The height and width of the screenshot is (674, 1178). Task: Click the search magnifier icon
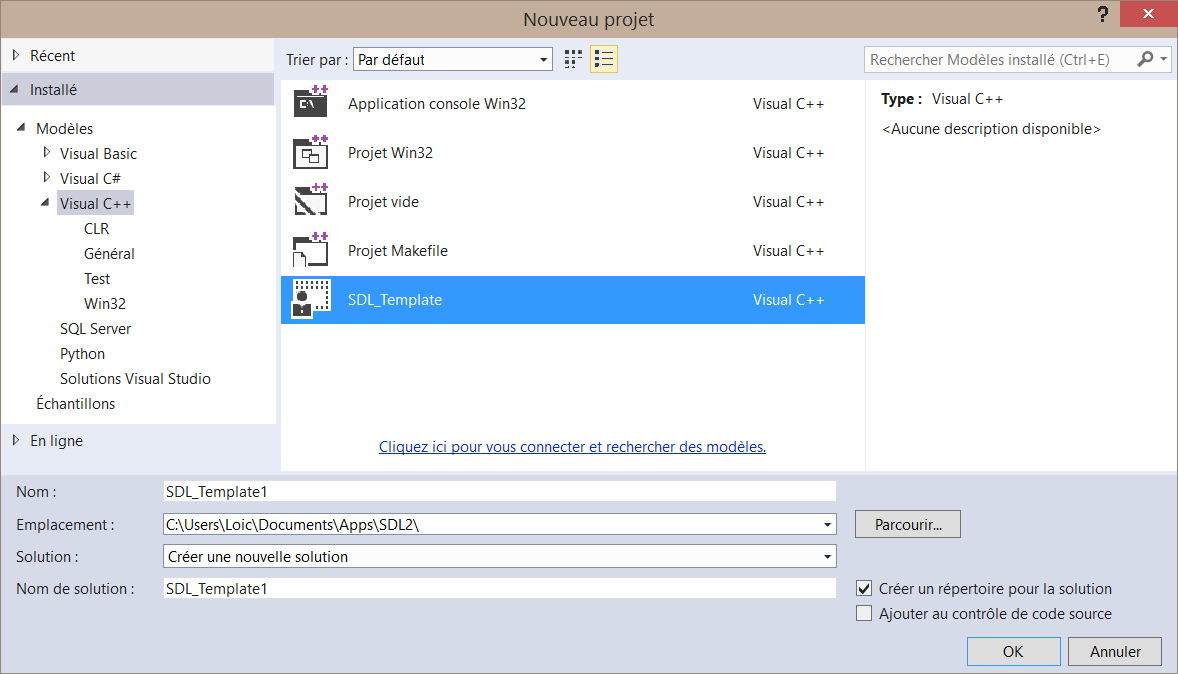point(1146,60)
